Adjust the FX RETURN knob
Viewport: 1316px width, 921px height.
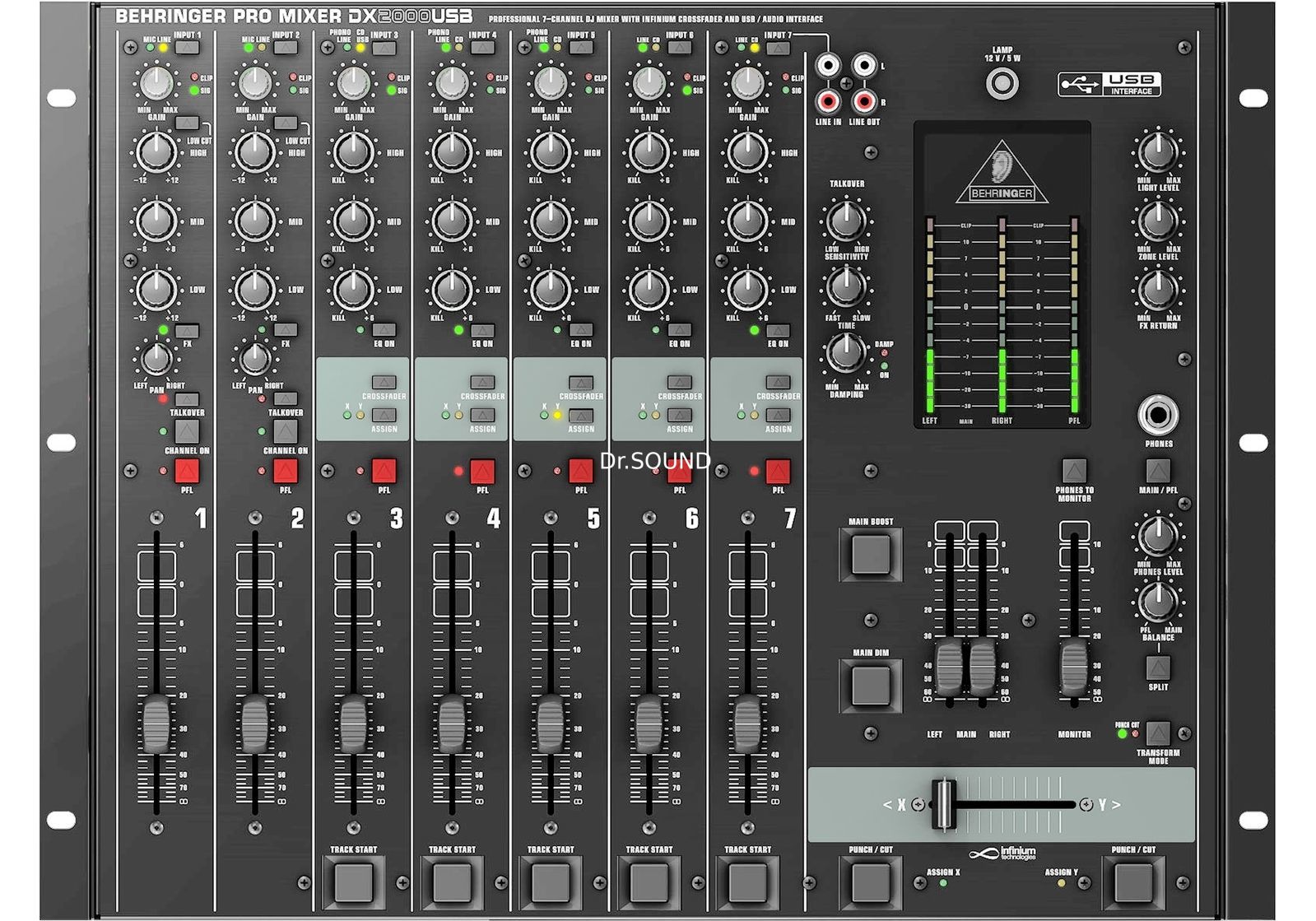[1157, 289]
